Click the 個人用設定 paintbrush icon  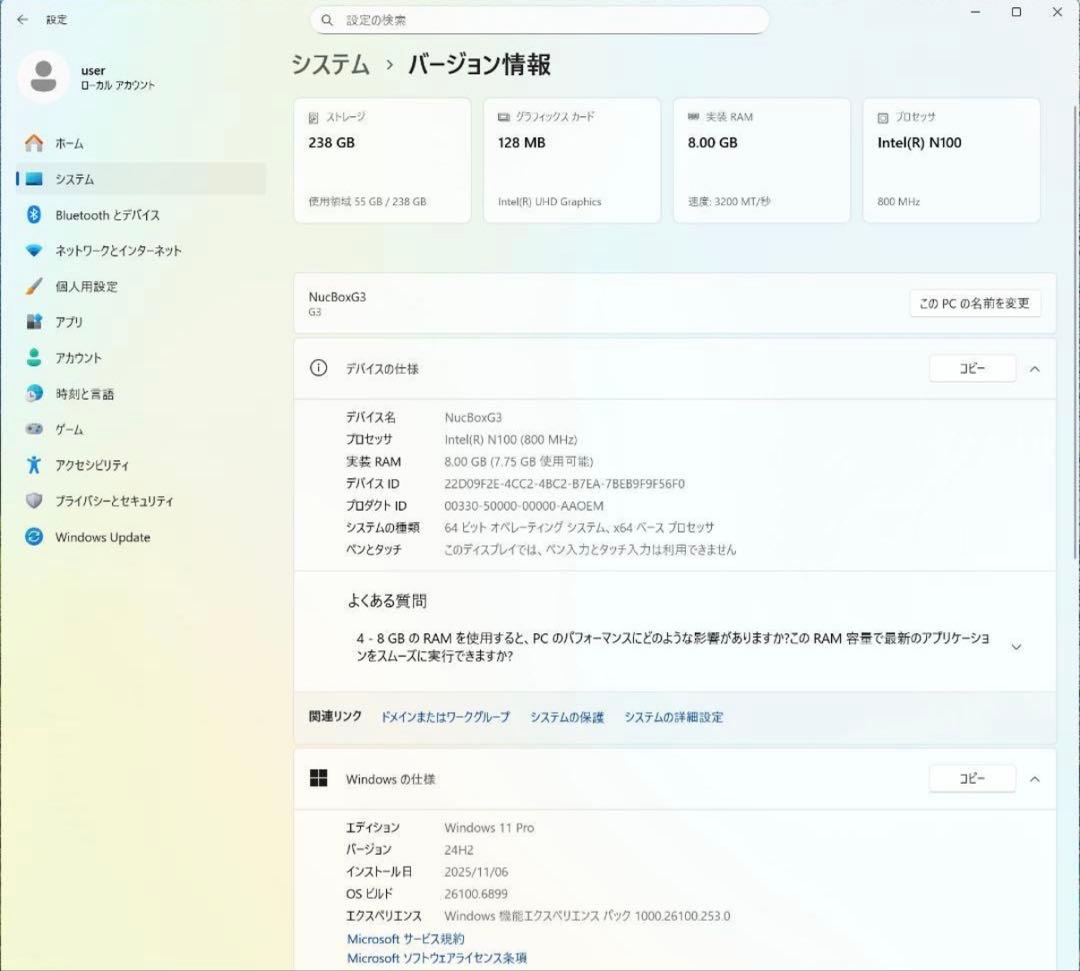(34, 286)
